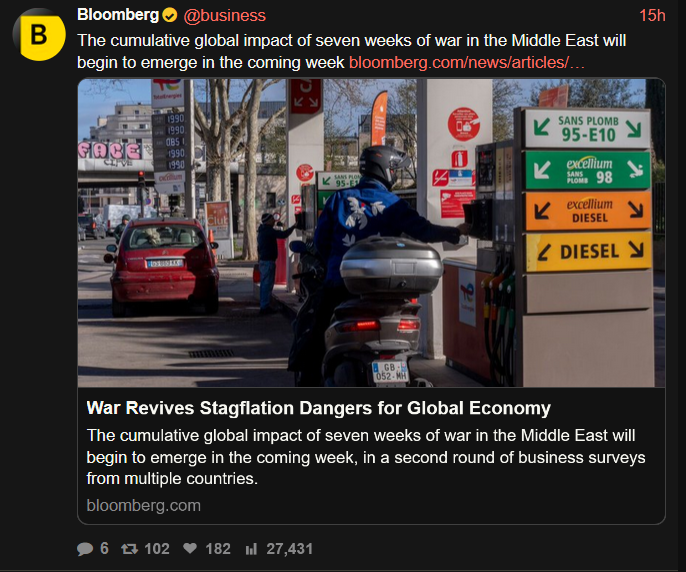The image size is (686, 572).
Task: Retweet using the retweet arrows icon
Action: click(130, 549)
